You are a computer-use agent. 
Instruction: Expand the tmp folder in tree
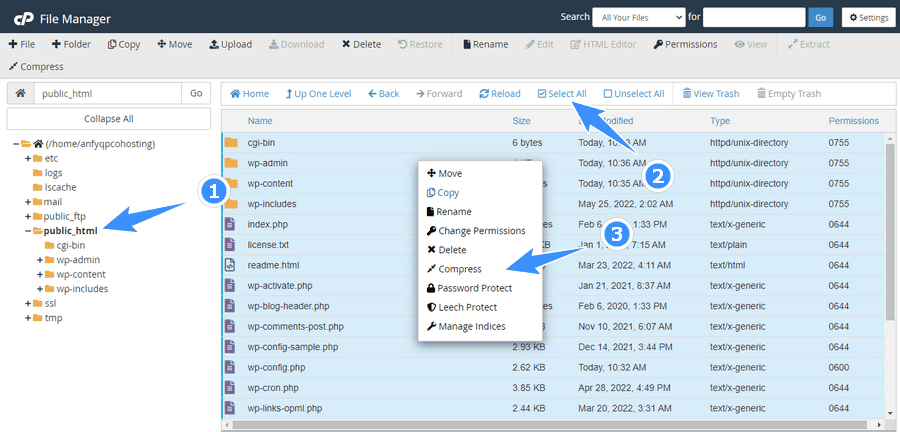[28, 318]
